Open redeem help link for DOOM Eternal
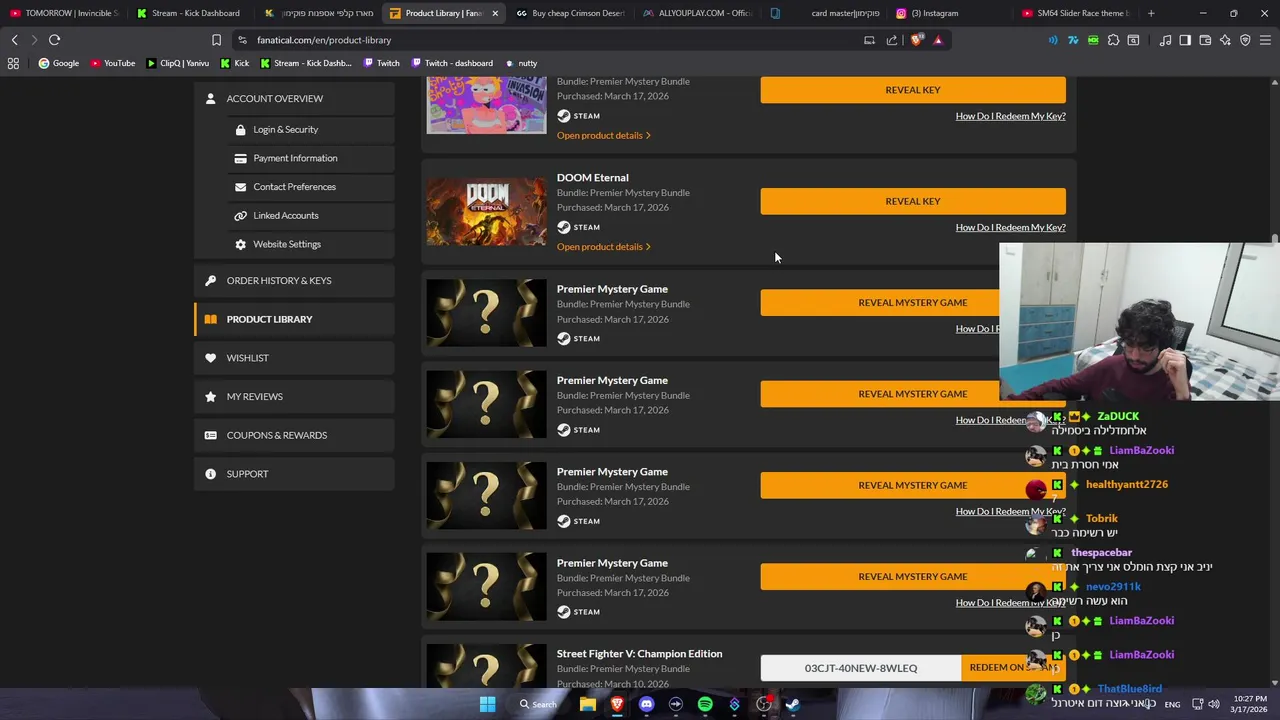 [1010, 227]
